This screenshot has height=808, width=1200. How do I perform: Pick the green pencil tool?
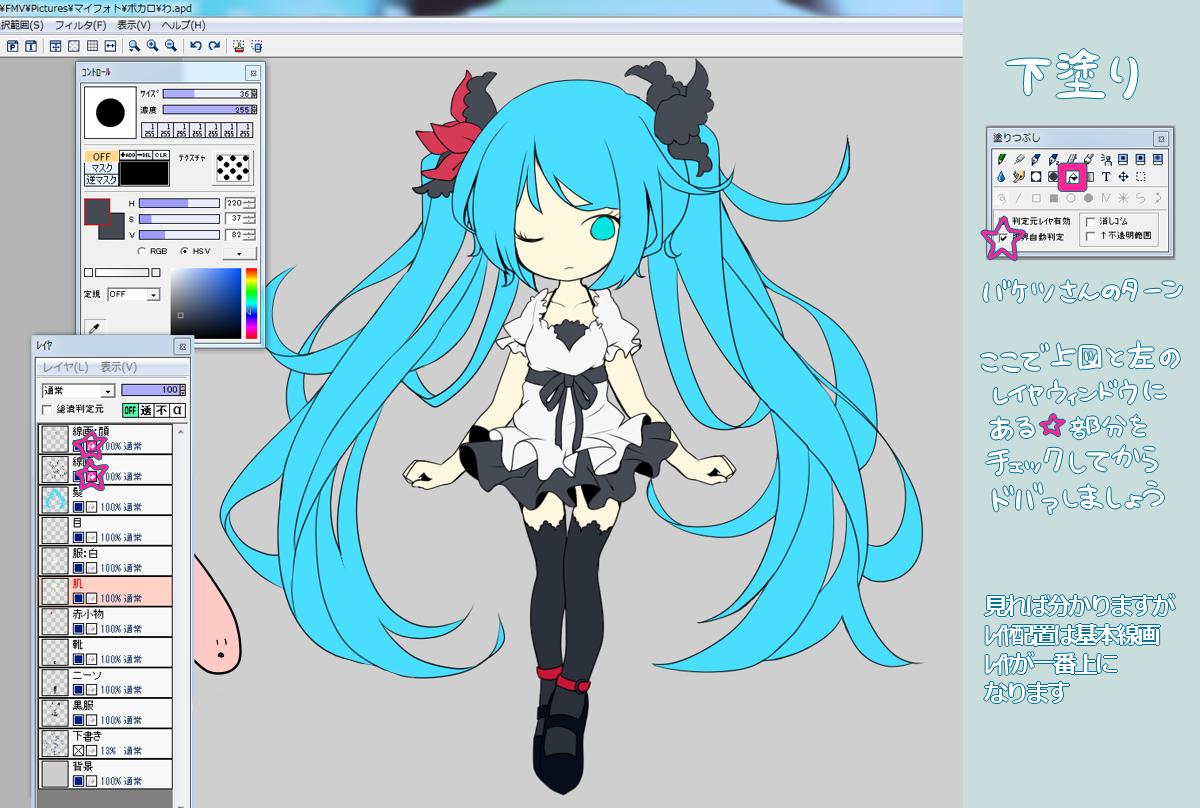[1002, 159]
